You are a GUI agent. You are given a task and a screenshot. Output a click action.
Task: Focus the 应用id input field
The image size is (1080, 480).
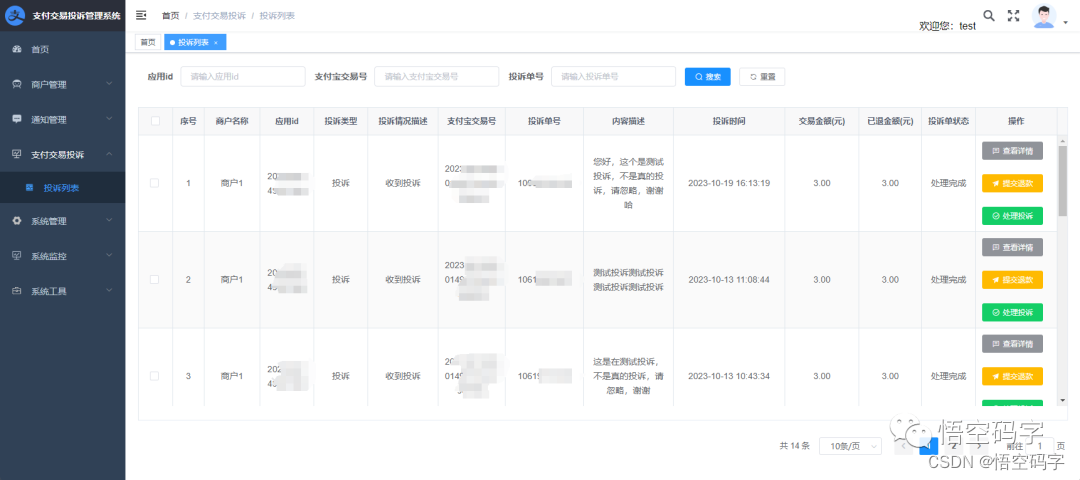pyautogui.click(x=242, y=76)
